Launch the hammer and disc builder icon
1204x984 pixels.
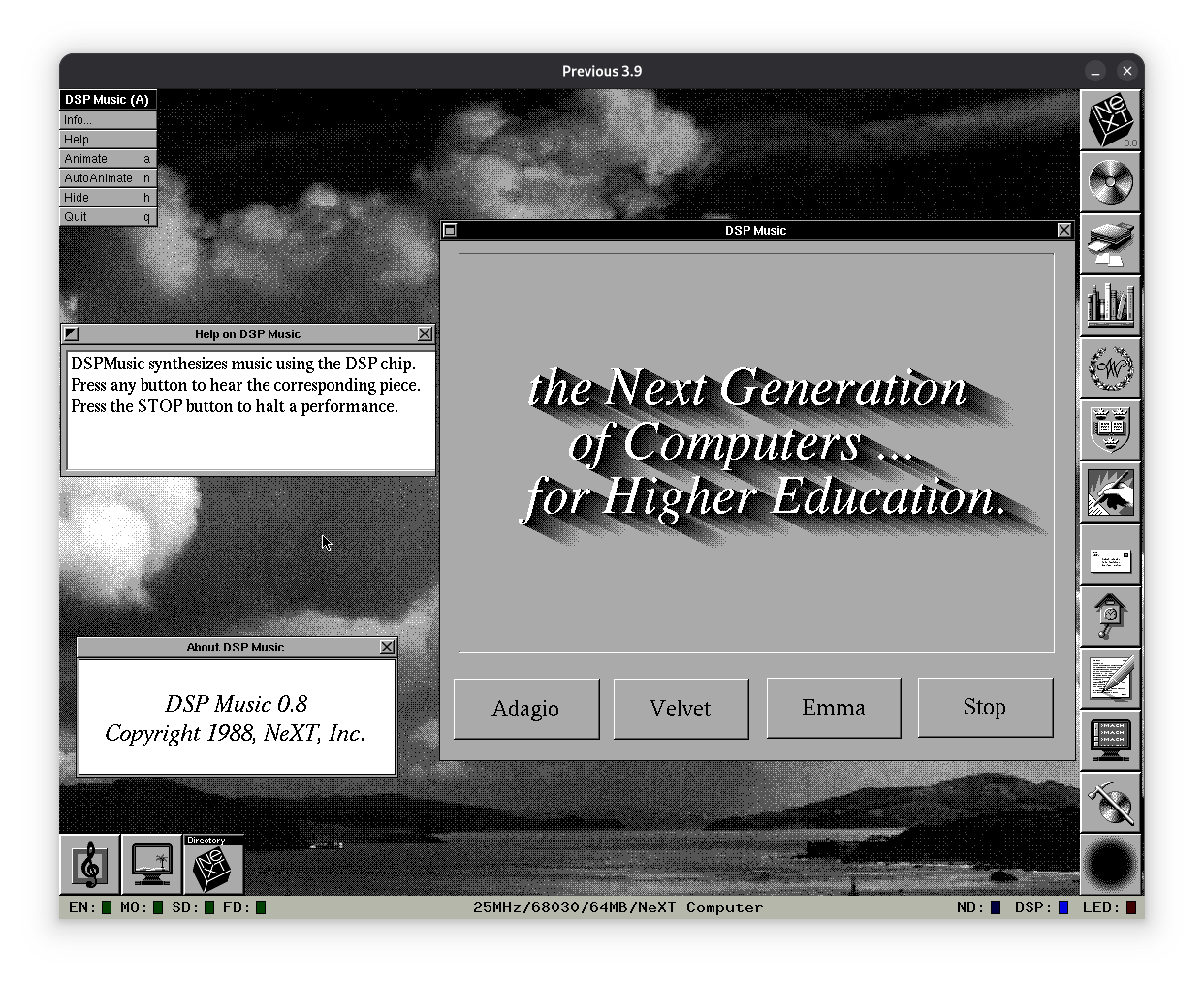tap(1111, 803)
